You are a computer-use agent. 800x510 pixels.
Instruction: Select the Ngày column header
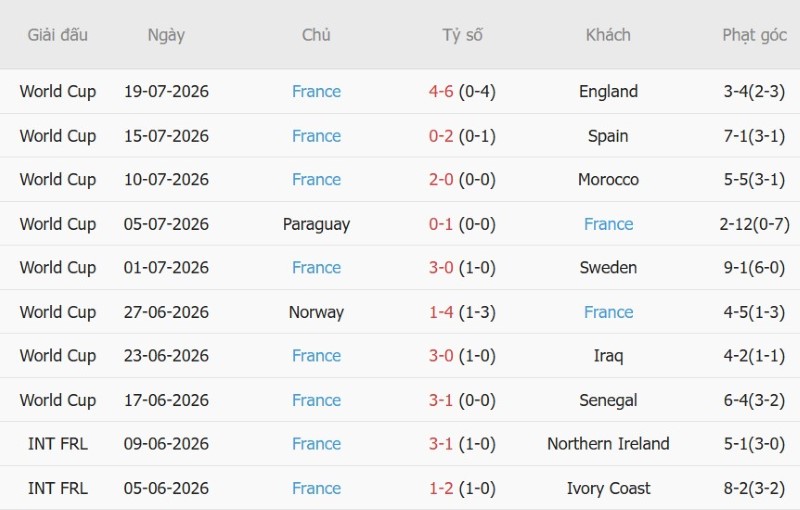point(166,35)
